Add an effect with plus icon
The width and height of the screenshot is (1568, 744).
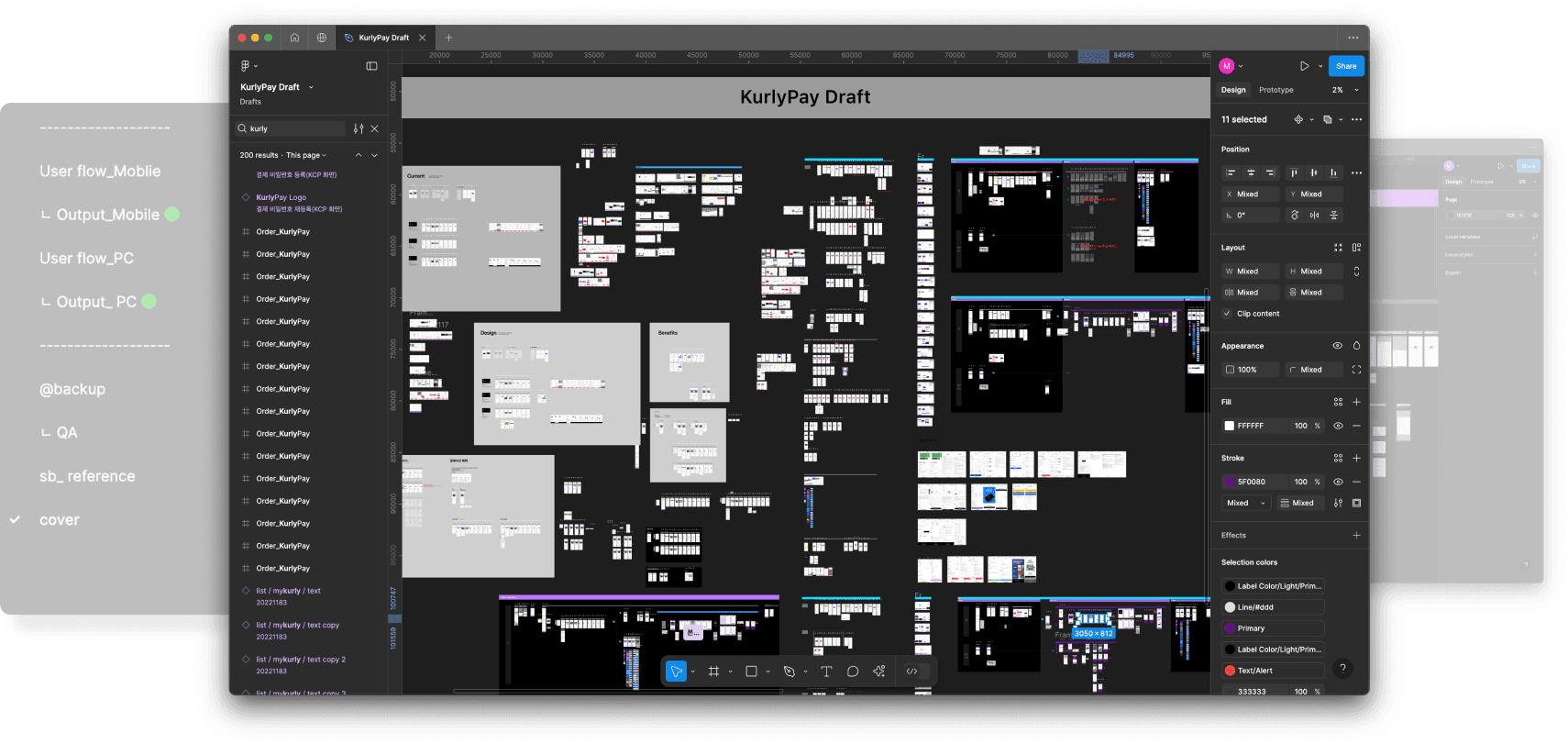pyautogui.click(x=1356, y=536)
